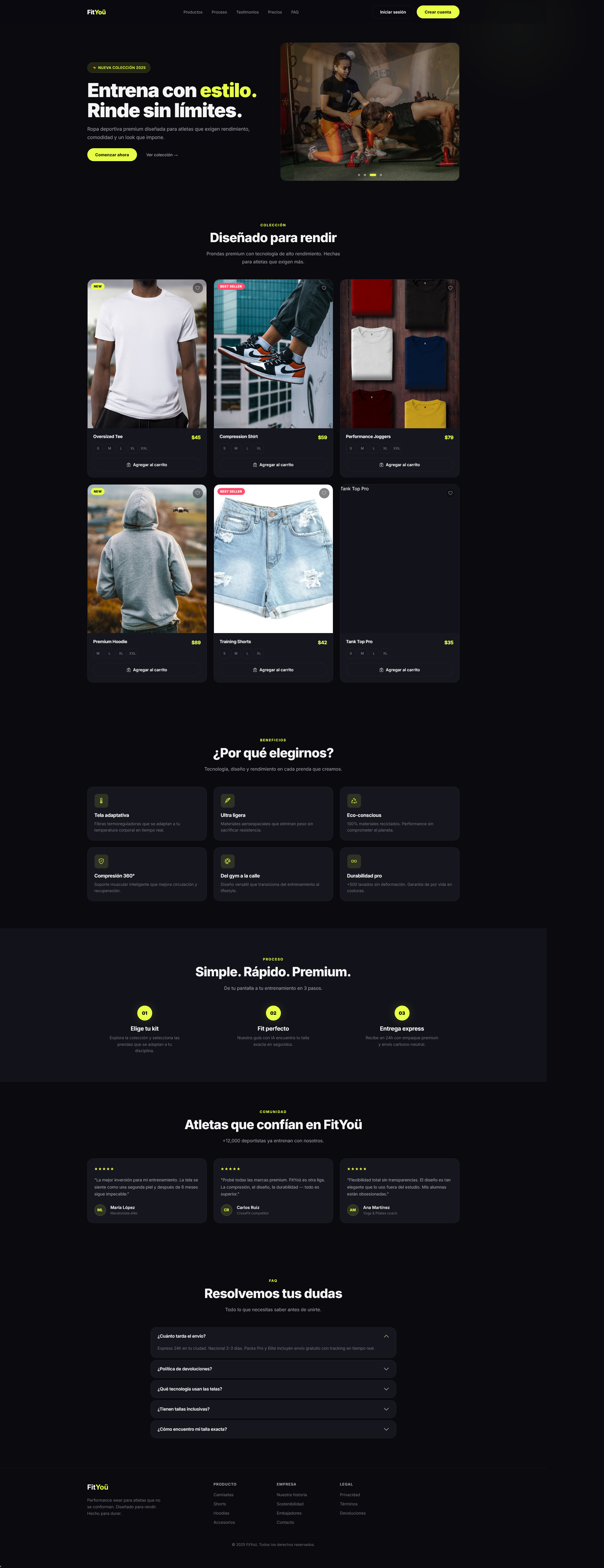
Task: Click the Ultra ligera feather icon
Action: point(228,801)
